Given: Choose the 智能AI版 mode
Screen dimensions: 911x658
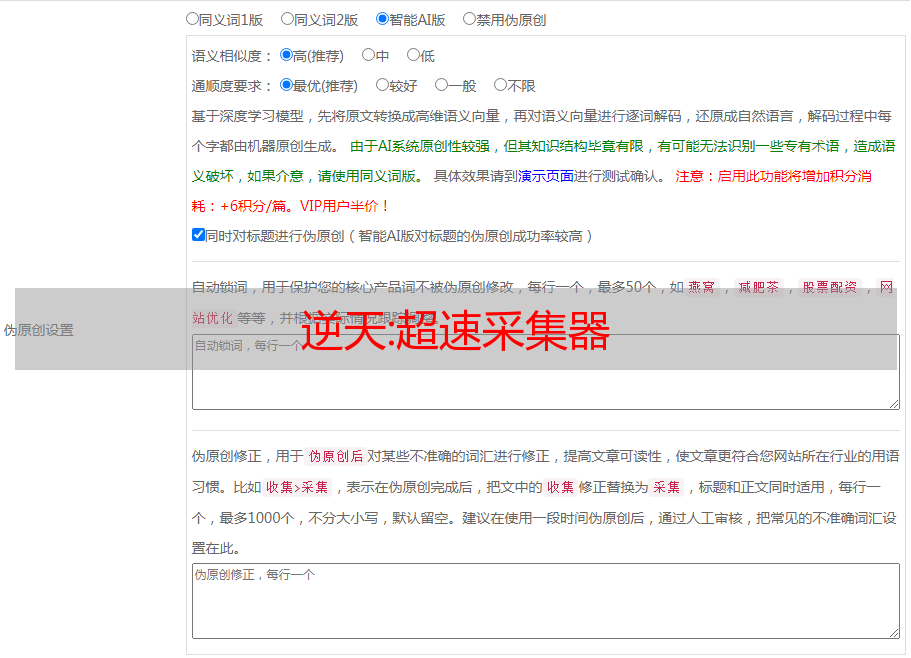Looking at the screenshot, I should coord(382,19).
